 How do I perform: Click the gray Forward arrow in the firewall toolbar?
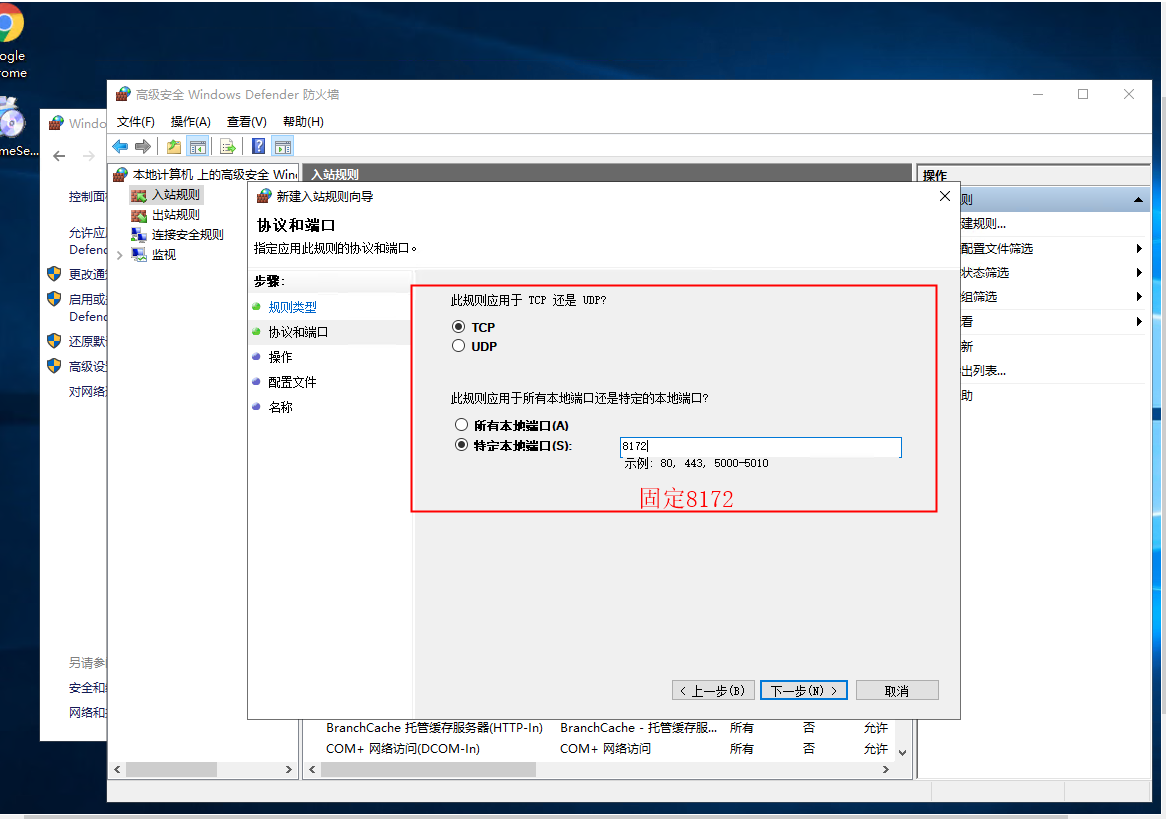[143, 147]
